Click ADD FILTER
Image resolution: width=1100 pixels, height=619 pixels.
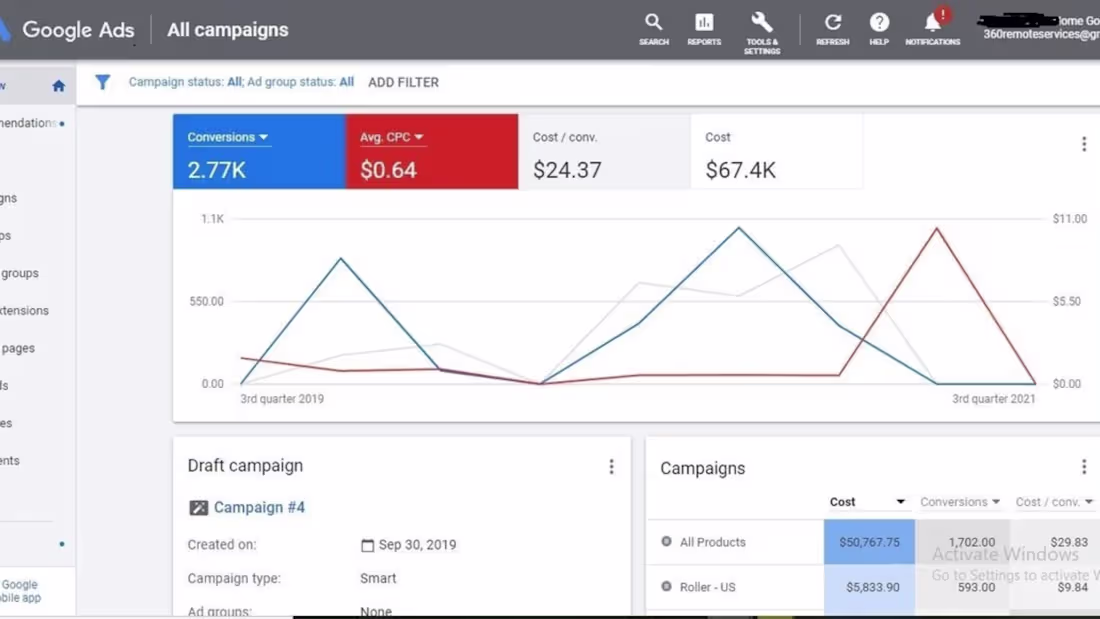tap(403, 82)
